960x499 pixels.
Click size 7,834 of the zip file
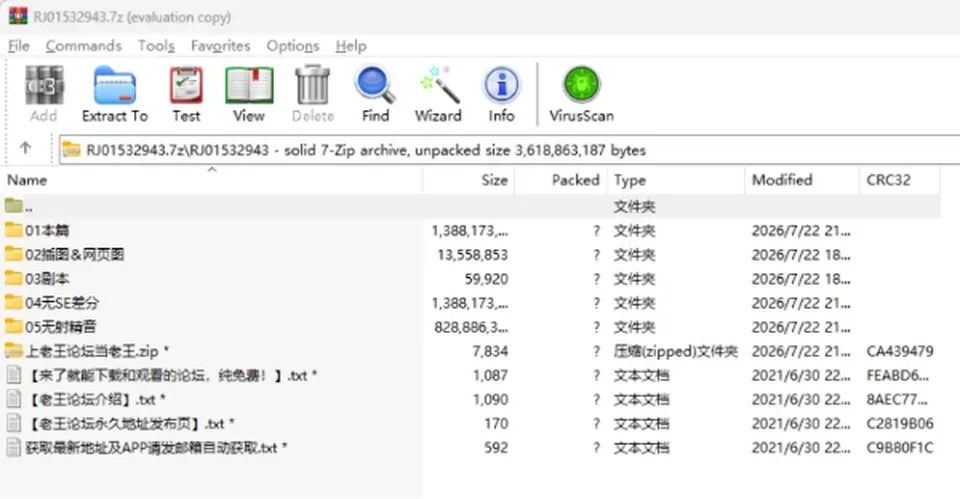click(490, 351)
